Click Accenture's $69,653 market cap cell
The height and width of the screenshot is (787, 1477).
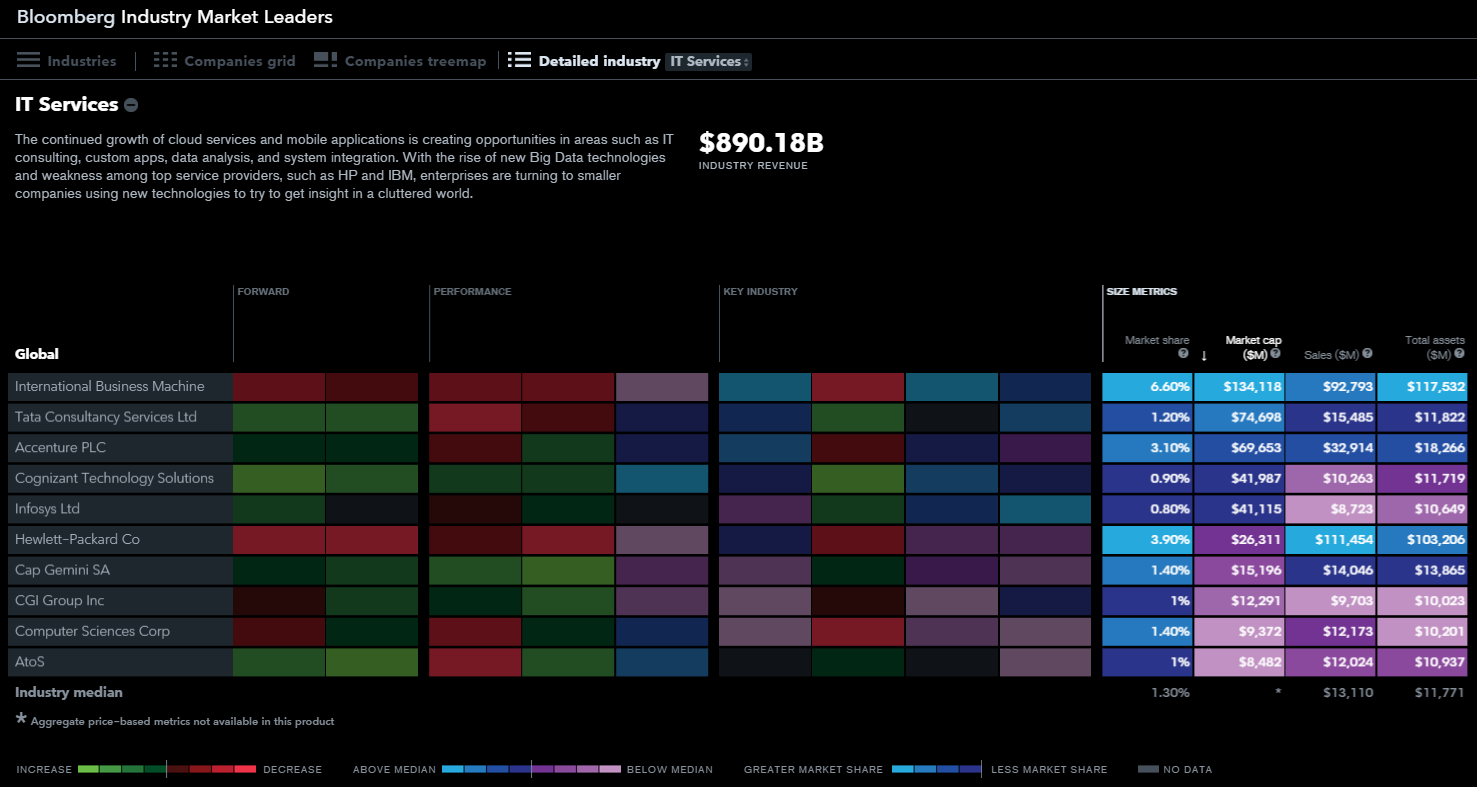1239,448
